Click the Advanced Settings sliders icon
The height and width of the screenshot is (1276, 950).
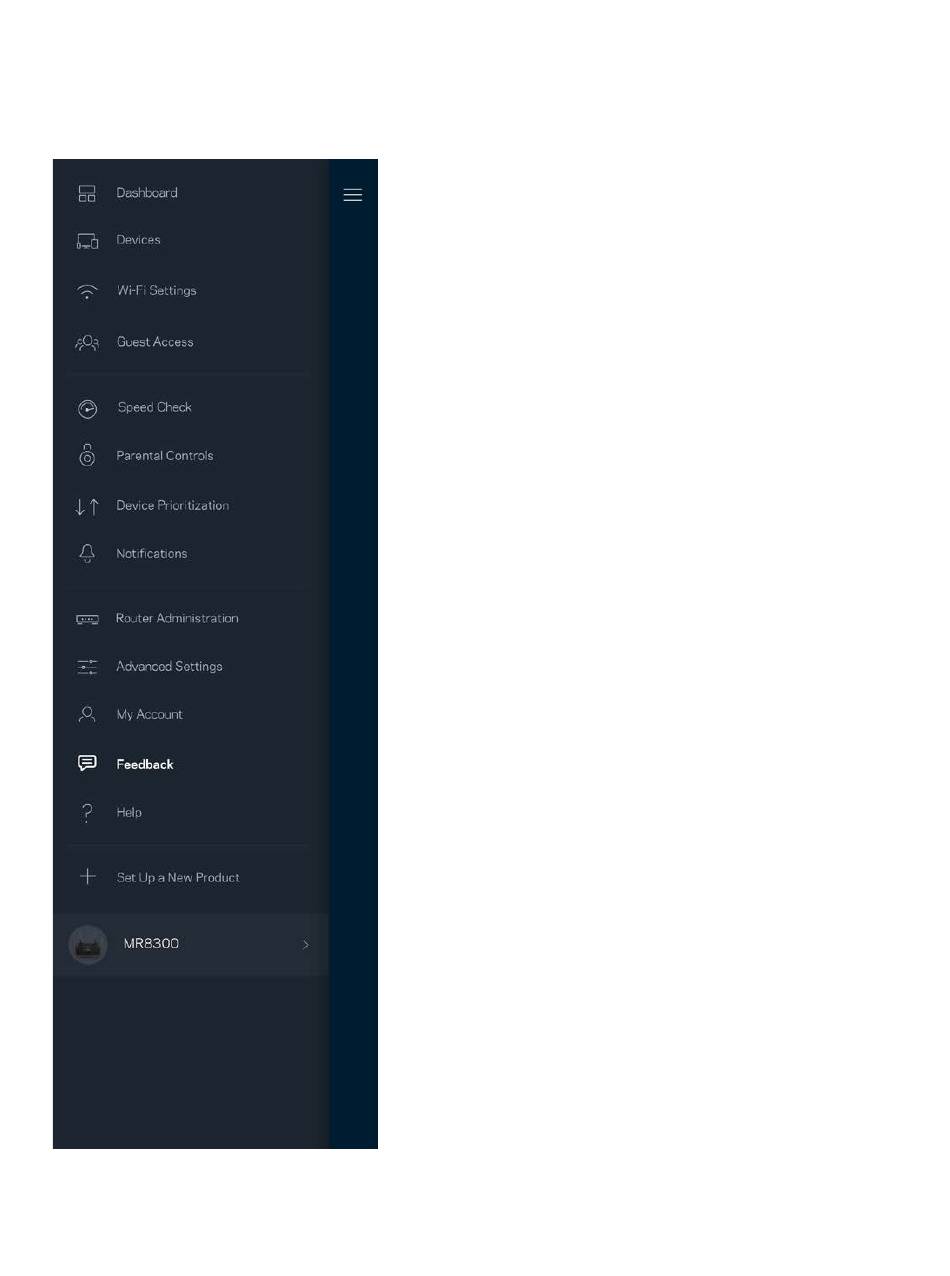[87, 667]
